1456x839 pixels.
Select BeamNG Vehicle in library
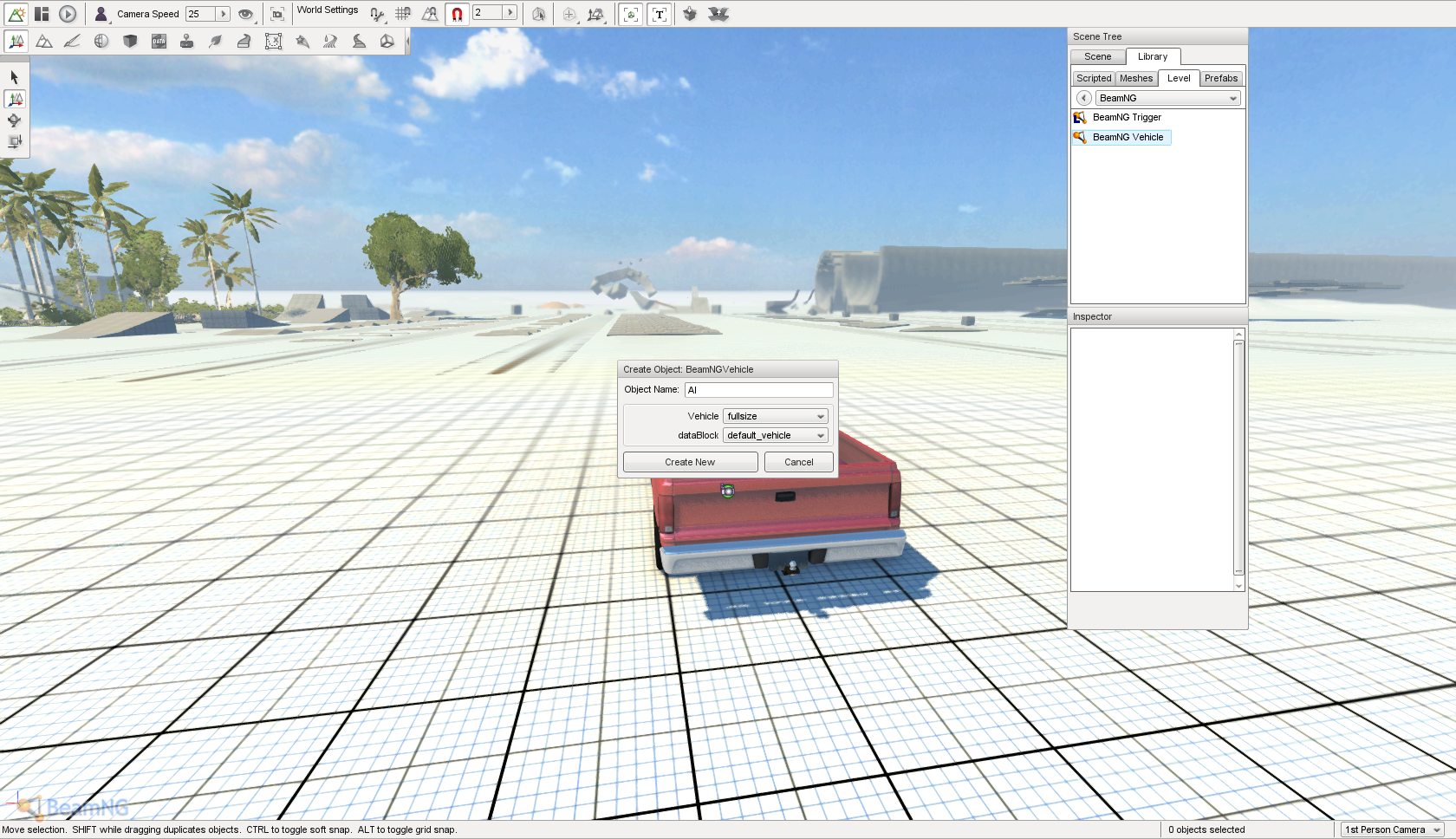coord(1121,137)
